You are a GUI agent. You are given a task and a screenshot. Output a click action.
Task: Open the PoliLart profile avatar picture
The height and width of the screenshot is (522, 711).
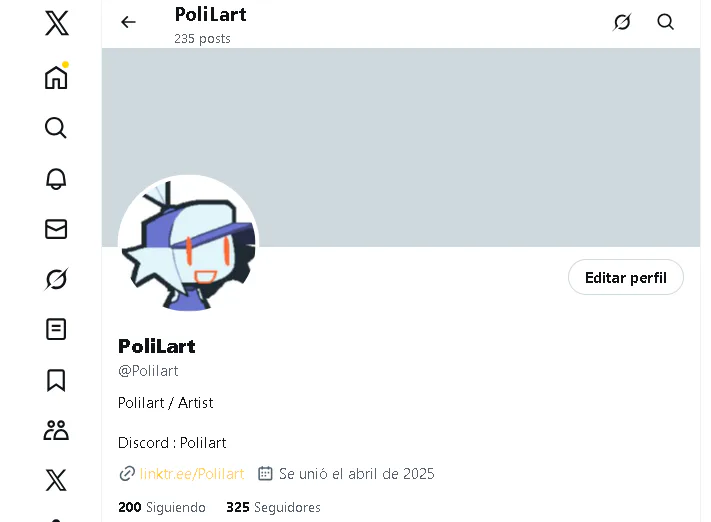pos(188,244)
